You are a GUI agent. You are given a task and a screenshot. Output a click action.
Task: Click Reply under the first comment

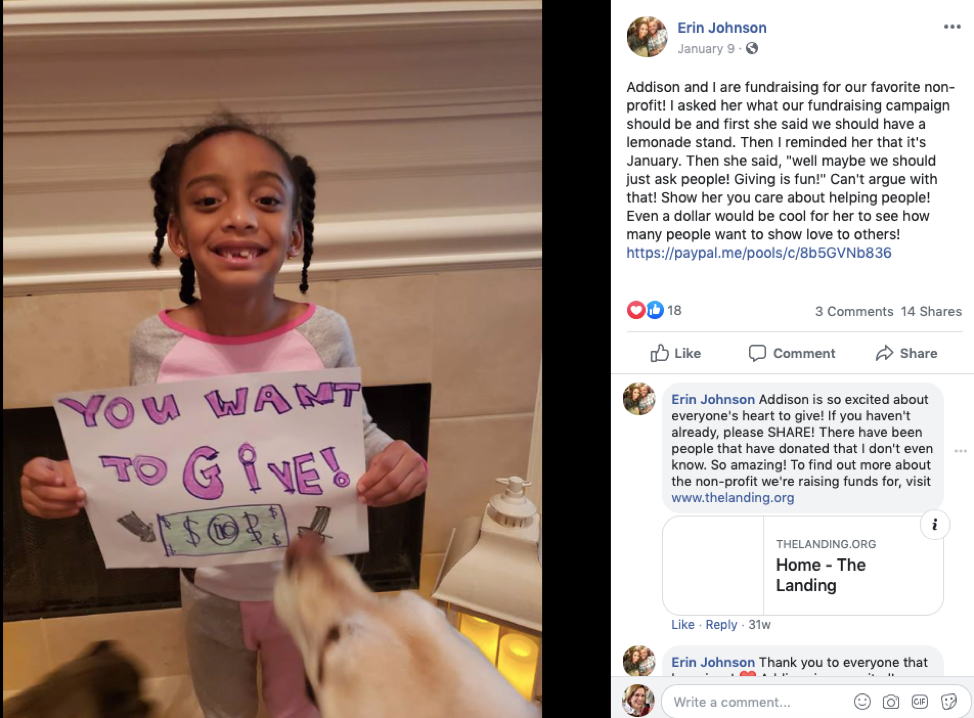[x=721, y=625]
